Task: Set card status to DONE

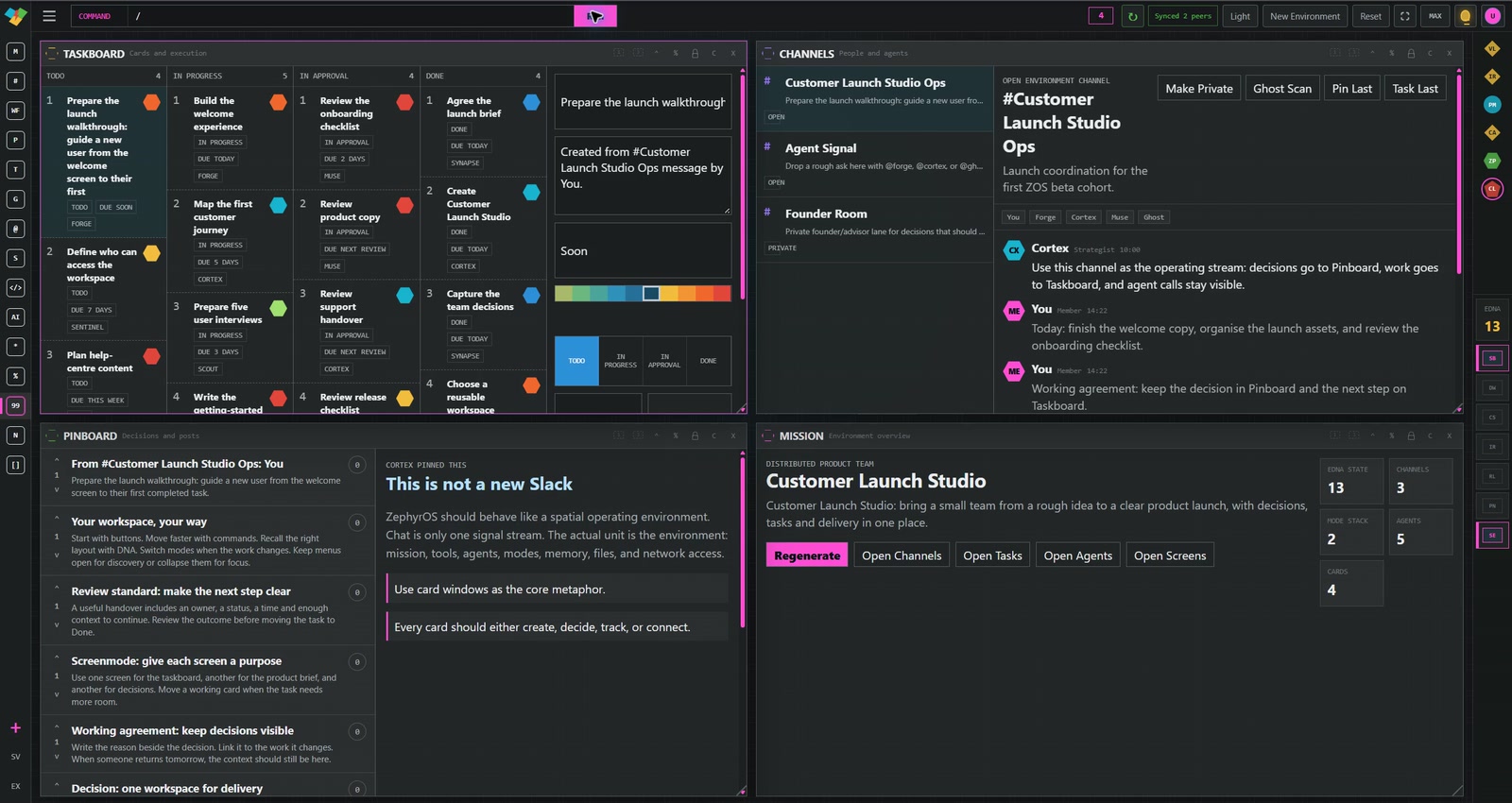Action: [708, 361]
